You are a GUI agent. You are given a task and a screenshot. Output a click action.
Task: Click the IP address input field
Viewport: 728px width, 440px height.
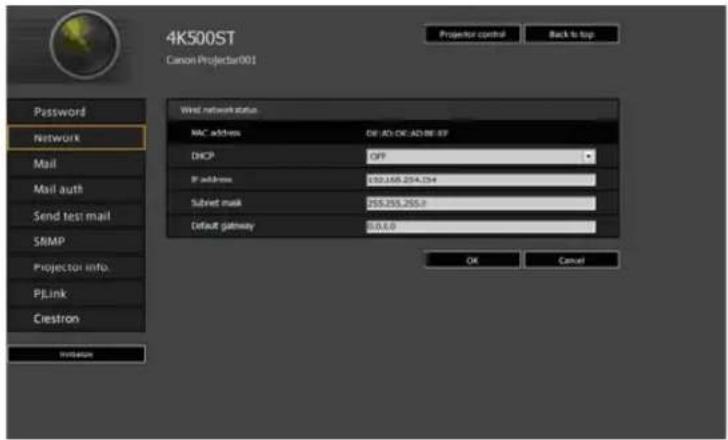pyautogui.click(x=481, y=180)
